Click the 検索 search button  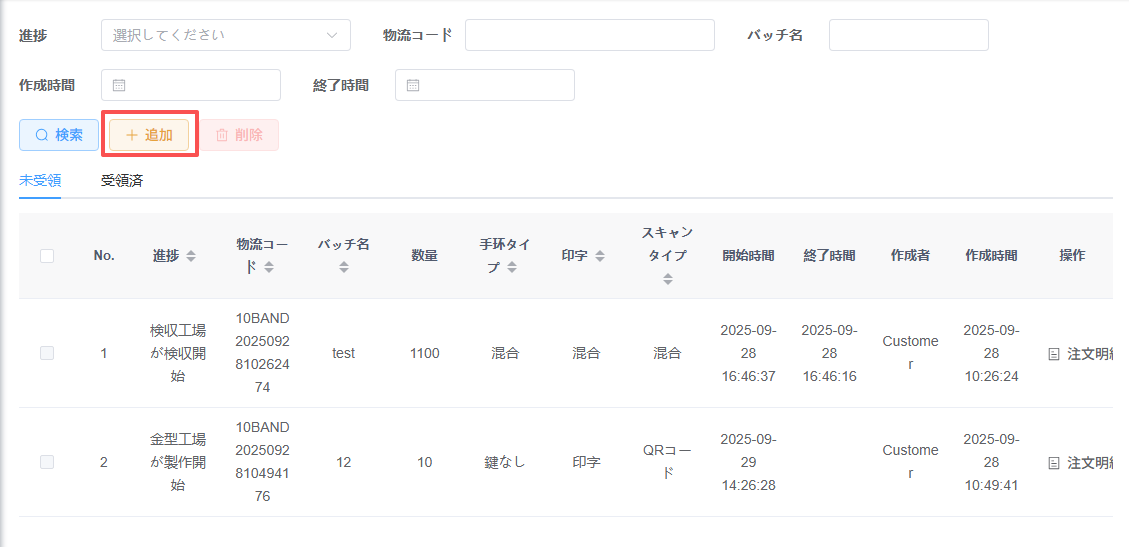point(59,135)
